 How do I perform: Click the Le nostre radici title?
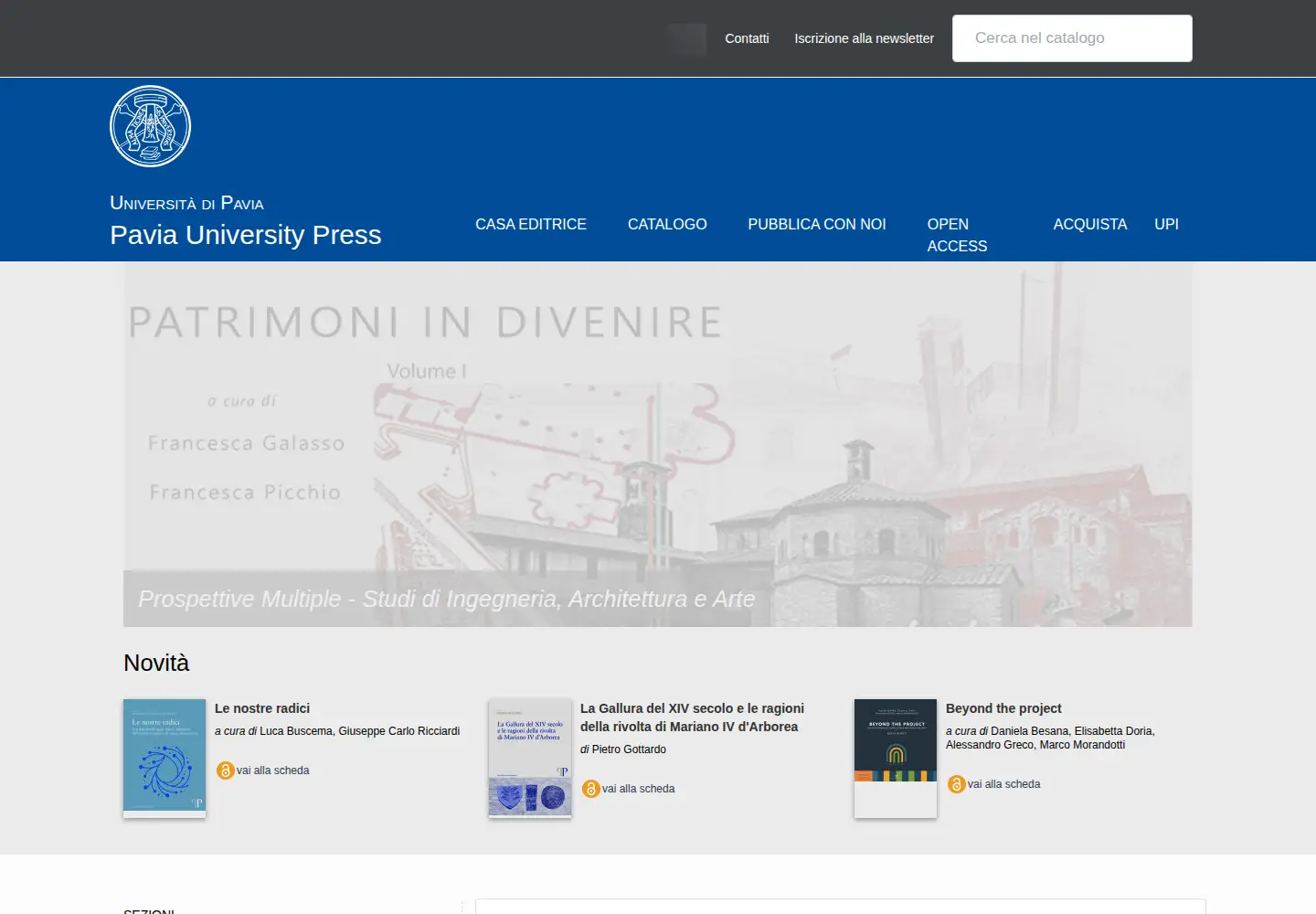point(262,708)
